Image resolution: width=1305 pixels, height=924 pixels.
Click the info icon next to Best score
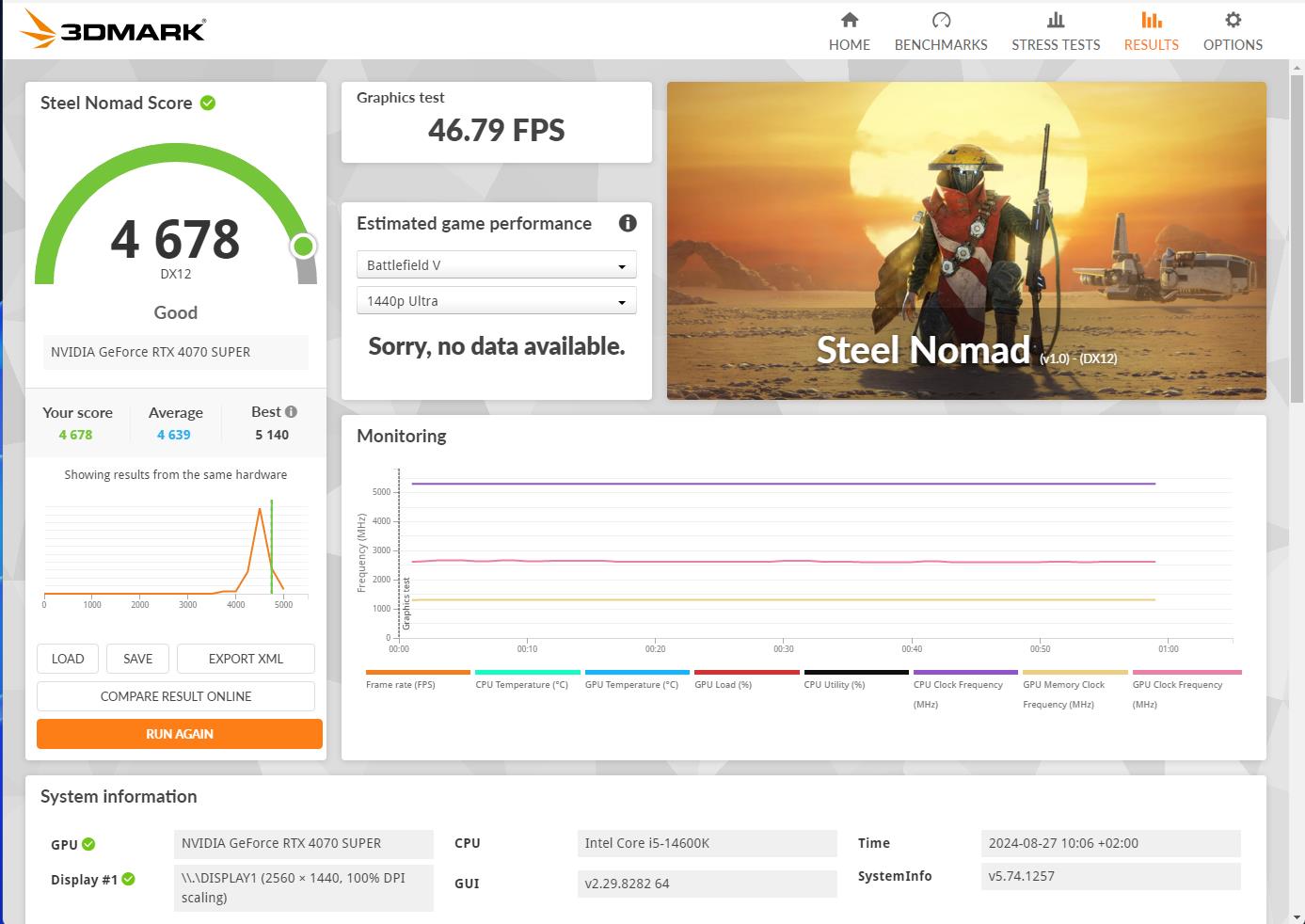[x=292, y=411]
